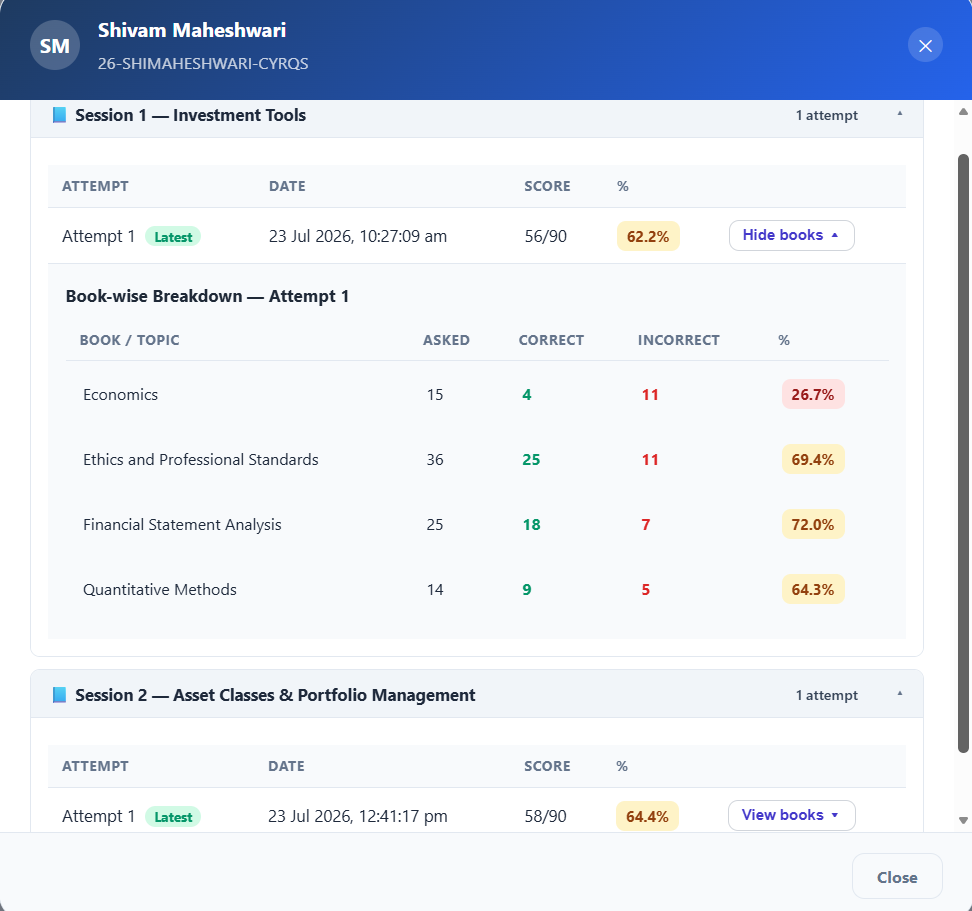This screenshot has width=972, height=911.
Task: Click the Session 2 '1 attempt' label
Action: (x=827, y=695)
